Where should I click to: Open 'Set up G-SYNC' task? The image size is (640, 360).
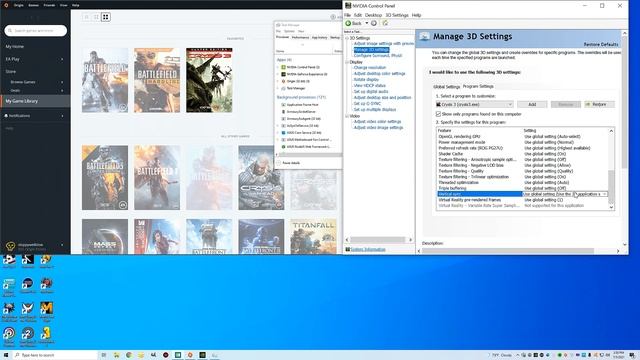pos(367,104)
